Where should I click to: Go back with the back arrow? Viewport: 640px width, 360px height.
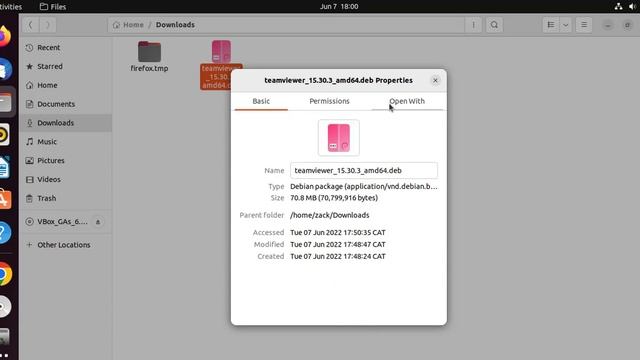30,25
